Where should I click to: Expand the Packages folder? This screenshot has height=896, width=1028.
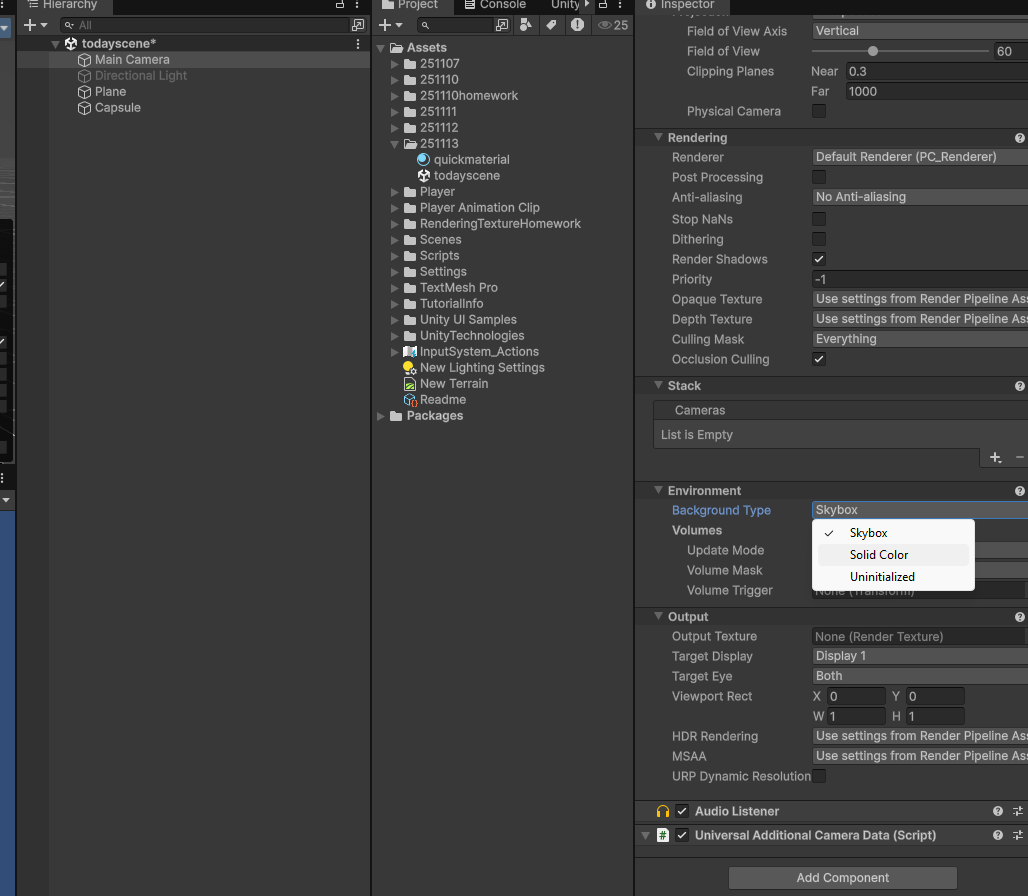pos(380,416)
